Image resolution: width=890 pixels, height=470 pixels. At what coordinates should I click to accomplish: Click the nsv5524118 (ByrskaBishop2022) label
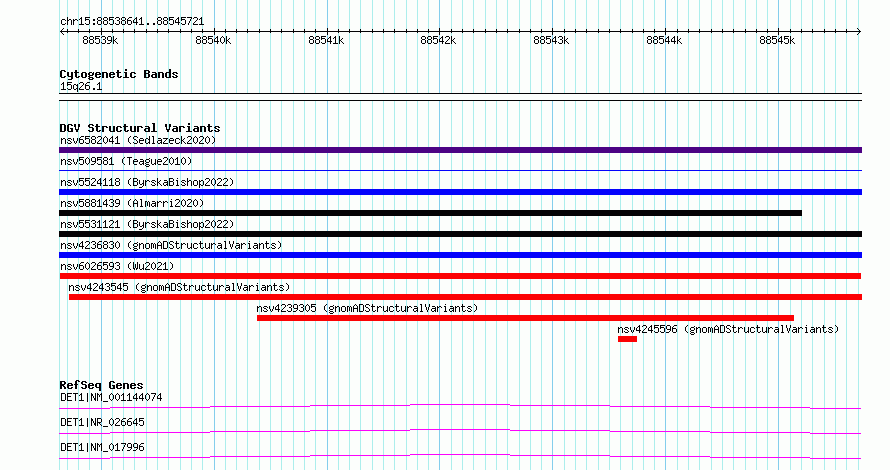(x=147, y=182)
